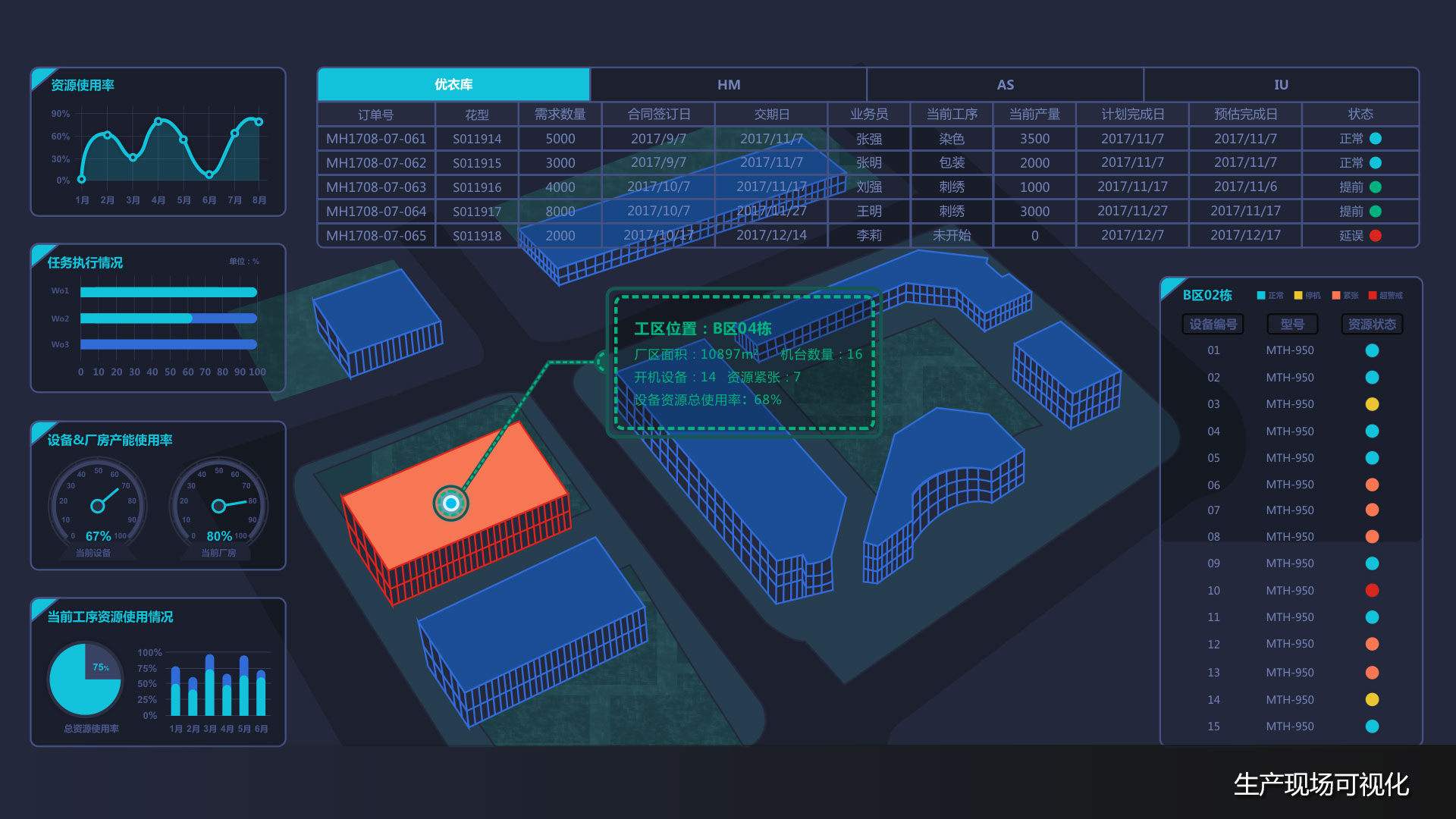Click the 75% total resource pie chart
The image size is (1456, 819).
(85, 679)
